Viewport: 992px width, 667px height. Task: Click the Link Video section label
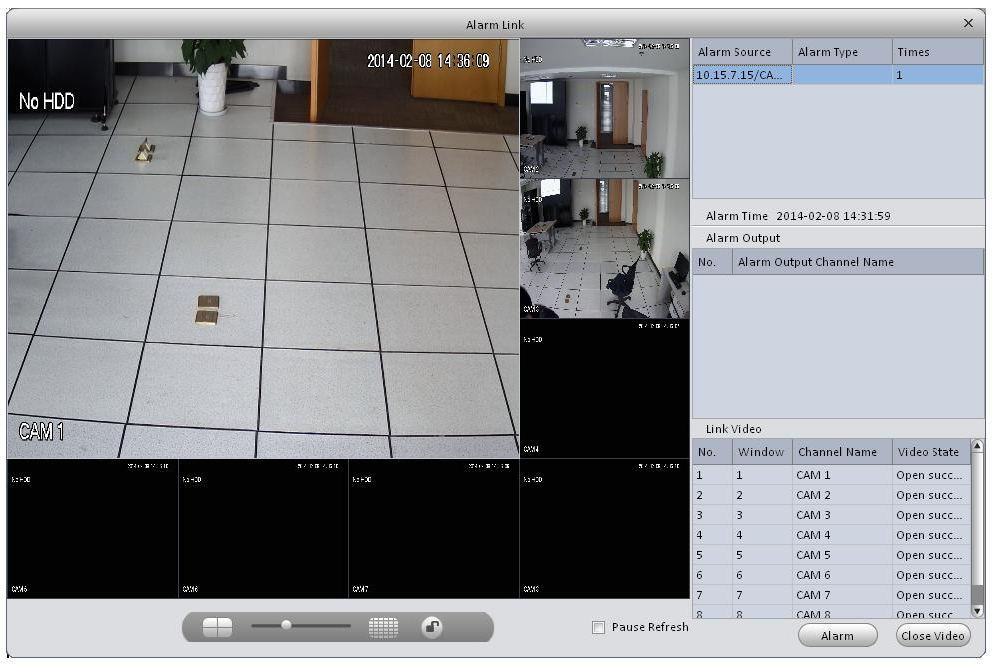tap(733, 429)
